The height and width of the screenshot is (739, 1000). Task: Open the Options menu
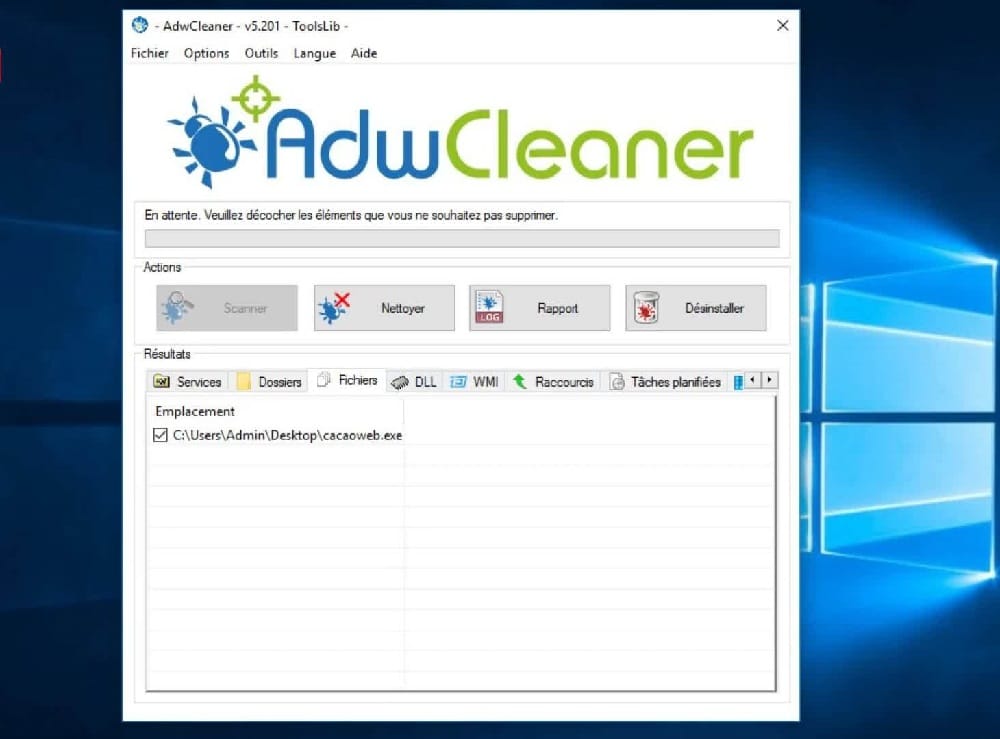206,54
